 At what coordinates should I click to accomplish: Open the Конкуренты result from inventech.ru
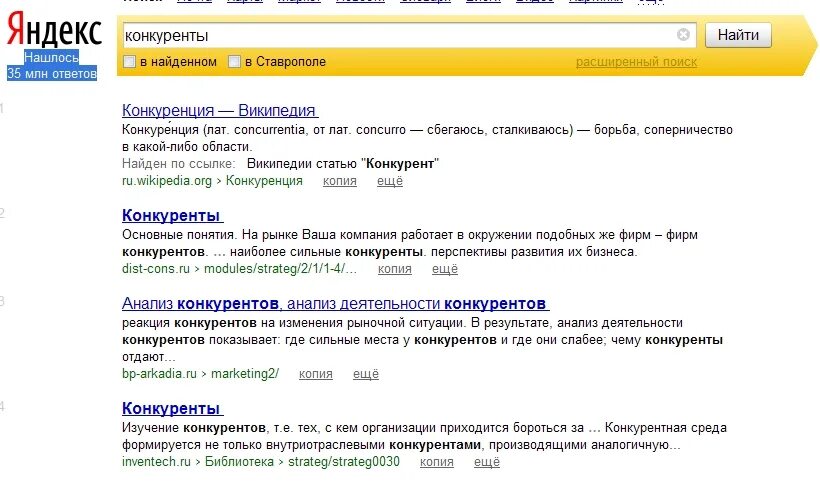click(172, 408)
